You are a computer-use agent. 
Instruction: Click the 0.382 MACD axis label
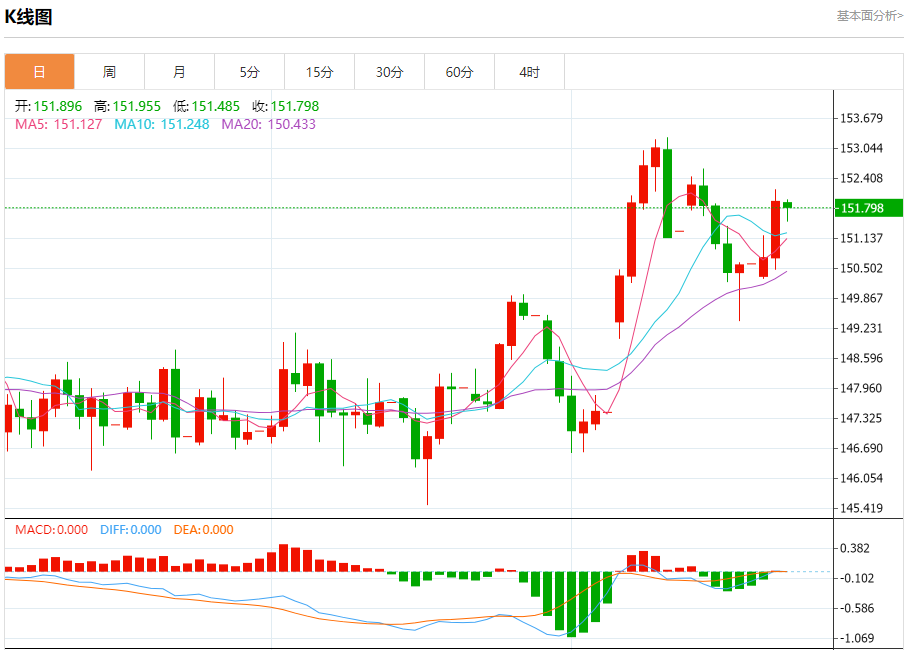[855, 548]
